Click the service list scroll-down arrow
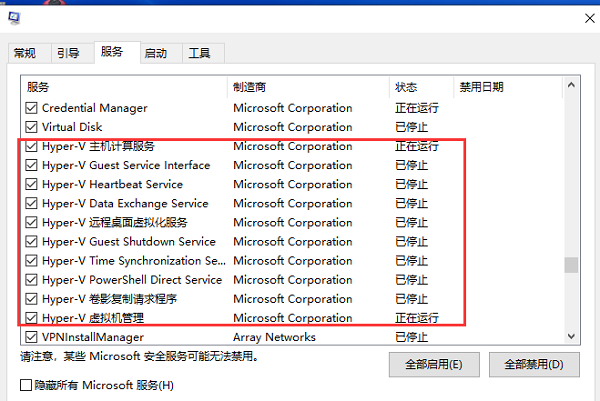 571,337
